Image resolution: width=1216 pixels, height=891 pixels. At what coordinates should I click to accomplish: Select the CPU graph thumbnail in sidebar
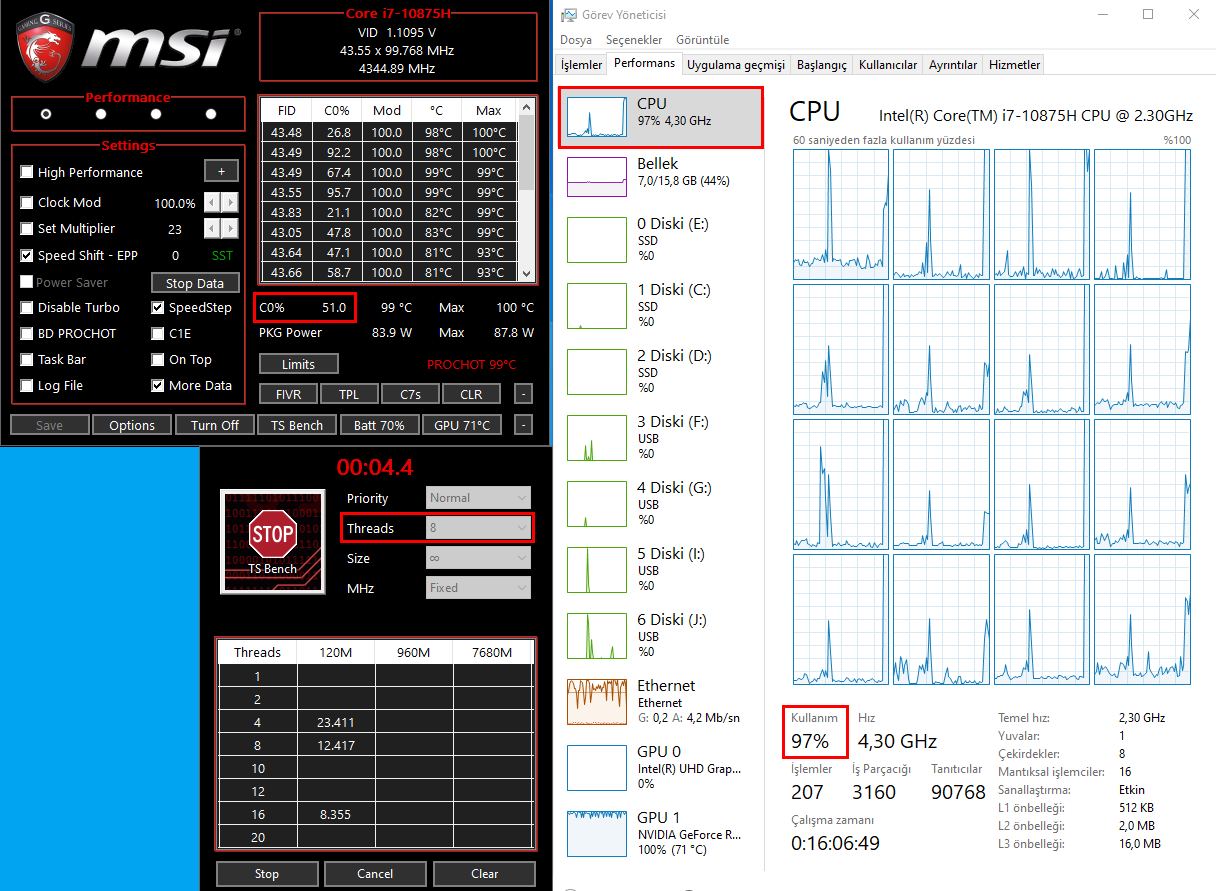pos(595,117)
